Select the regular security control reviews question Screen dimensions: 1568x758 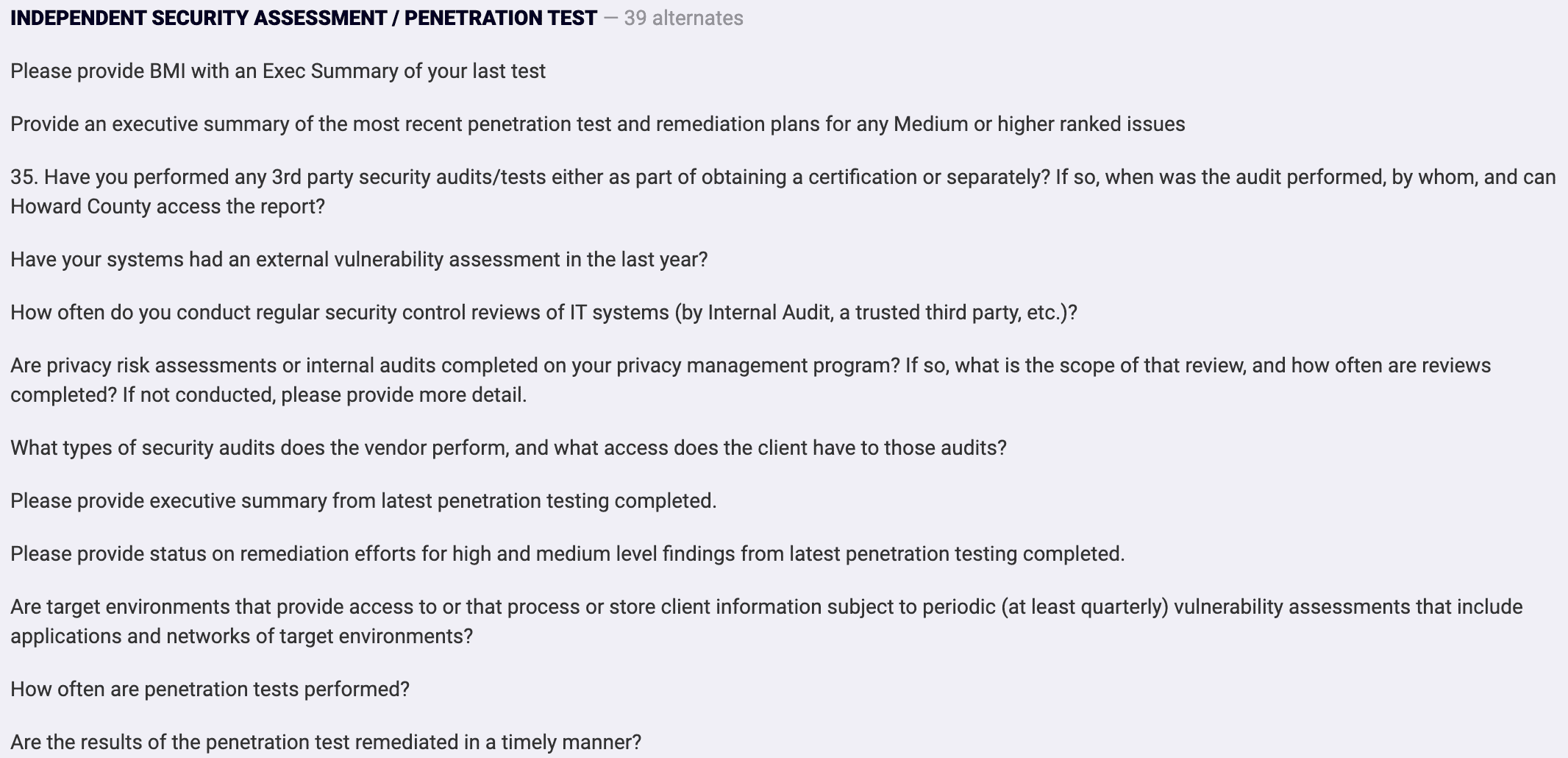544,312
